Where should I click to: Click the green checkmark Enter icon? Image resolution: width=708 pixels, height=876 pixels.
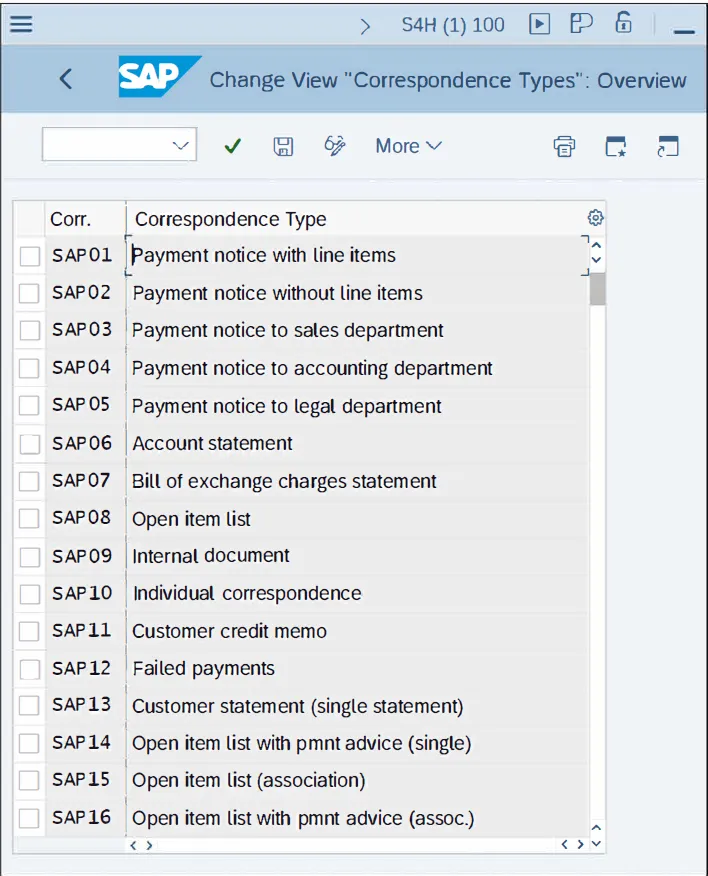(232, 146)
